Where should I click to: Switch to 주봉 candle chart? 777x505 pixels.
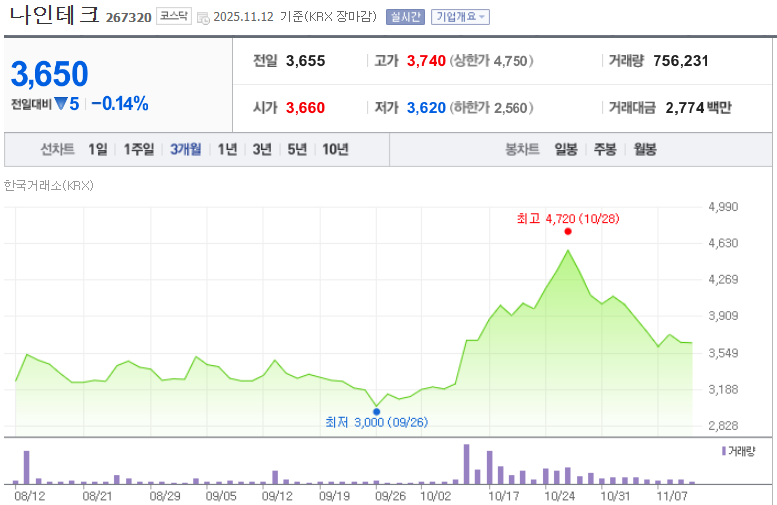tap(605, 149)
